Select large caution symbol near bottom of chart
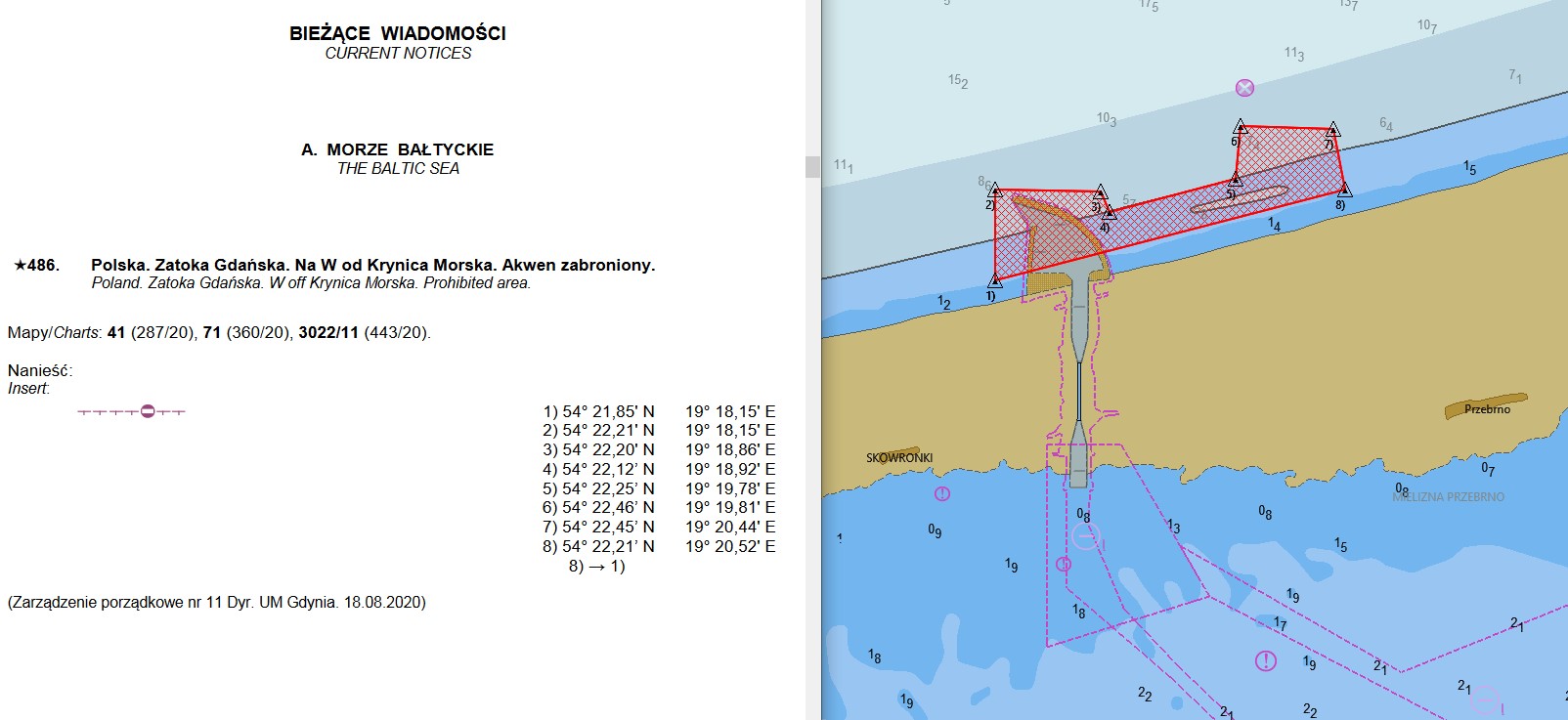This screenshot has width=1568, height=720. tap(1266, 661)
